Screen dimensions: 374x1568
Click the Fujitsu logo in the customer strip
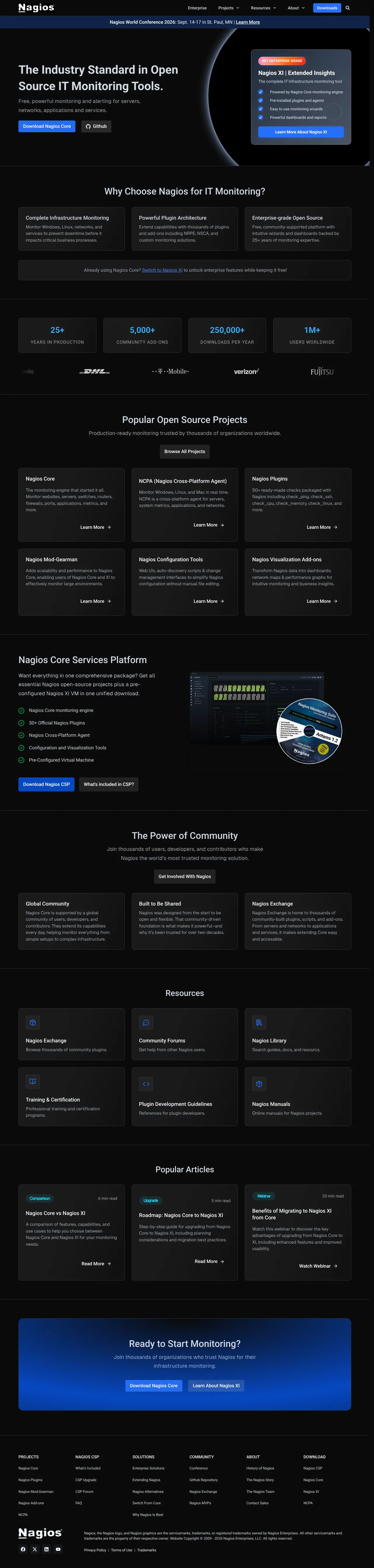tap(322, 371)
